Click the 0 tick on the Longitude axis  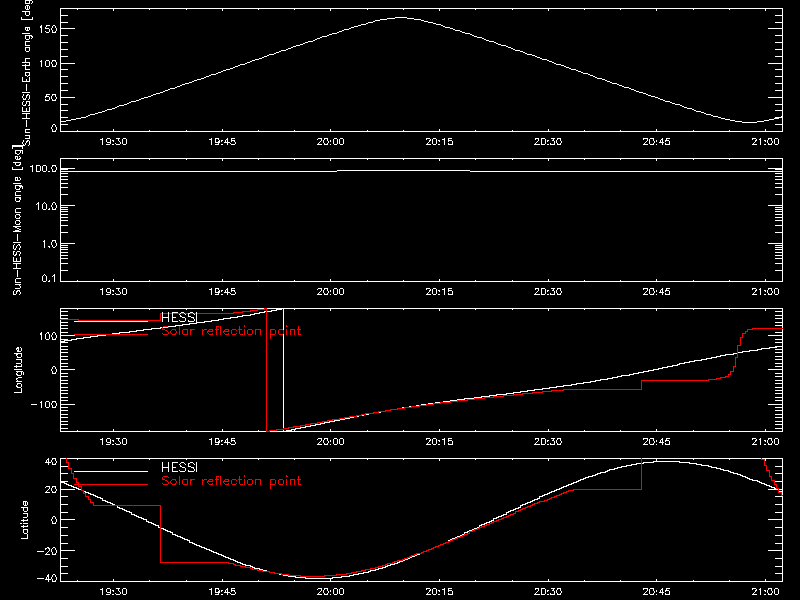point(54,370)
